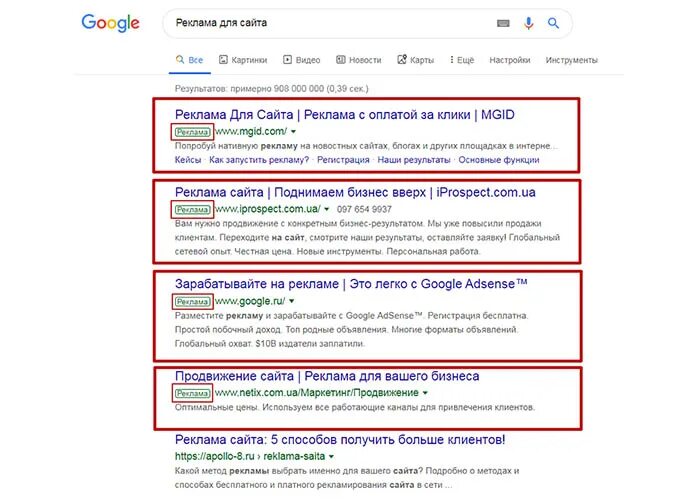Screen dimensions: 700x500
Task: Click the Реклама badge on netix.com.ua ad
Action: click(193, 393)
